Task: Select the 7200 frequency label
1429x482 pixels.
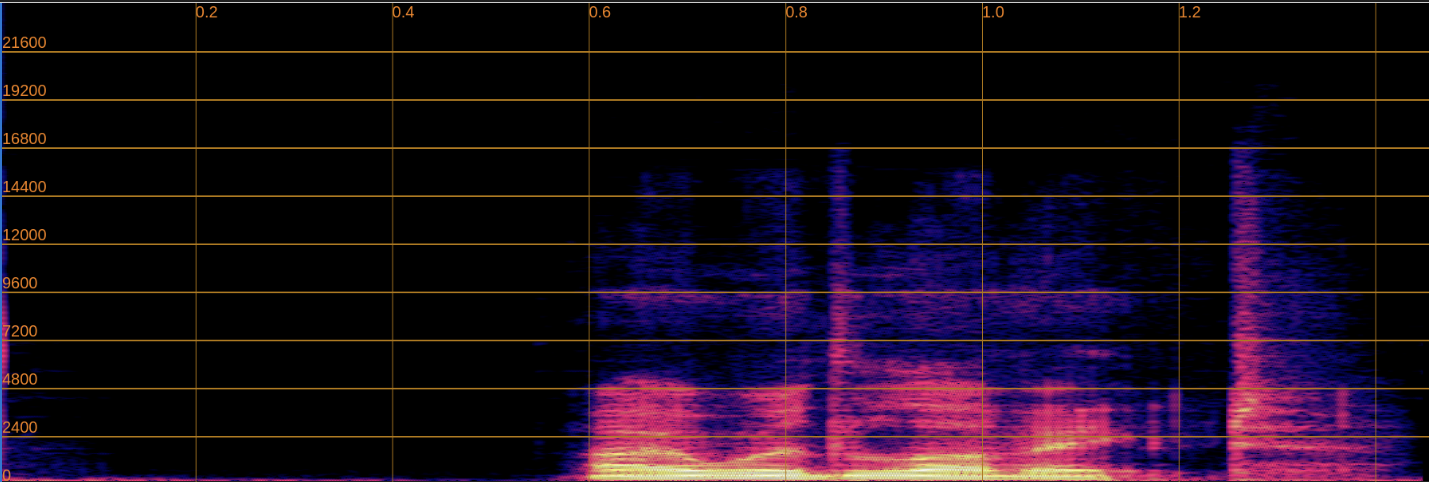Action: [20, 331]
